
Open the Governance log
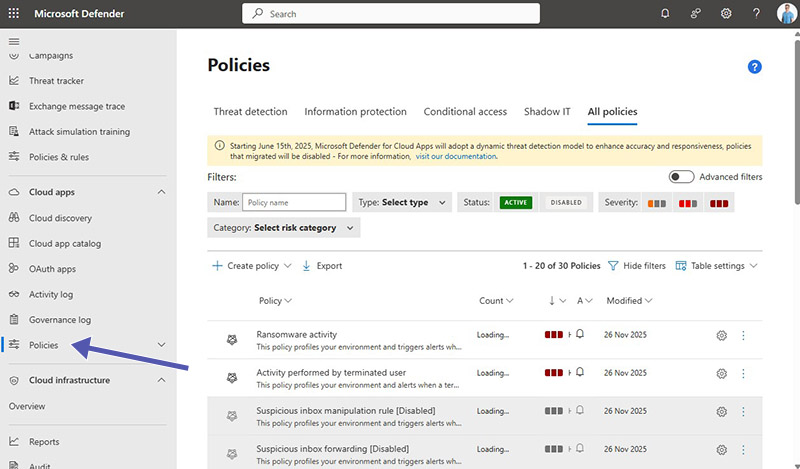click(x=60, y=320)
